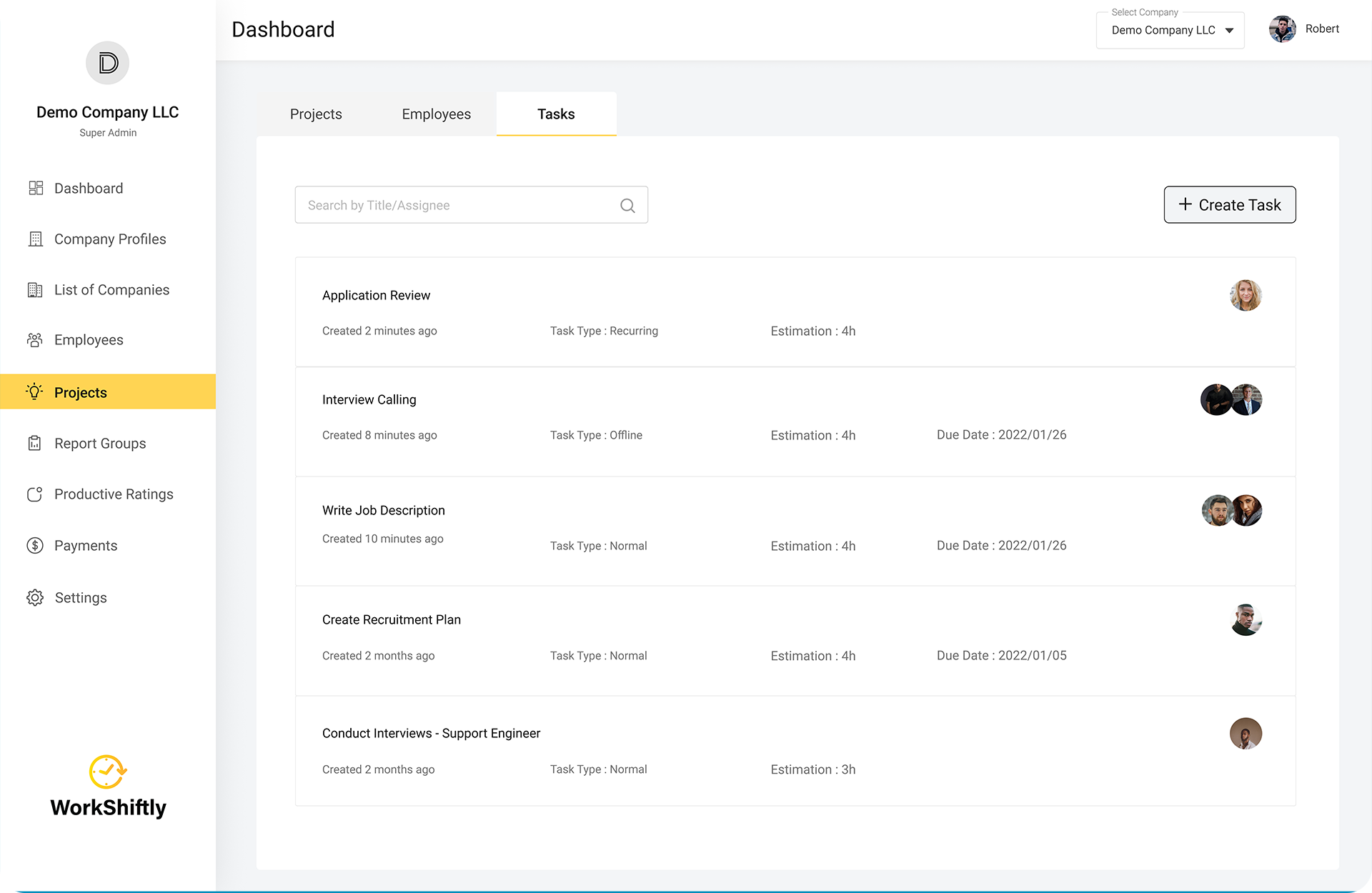Screen dimensions: 1372x893
Task: Click Robert's profile avatar in header
Action: [x=1282, y=29]
